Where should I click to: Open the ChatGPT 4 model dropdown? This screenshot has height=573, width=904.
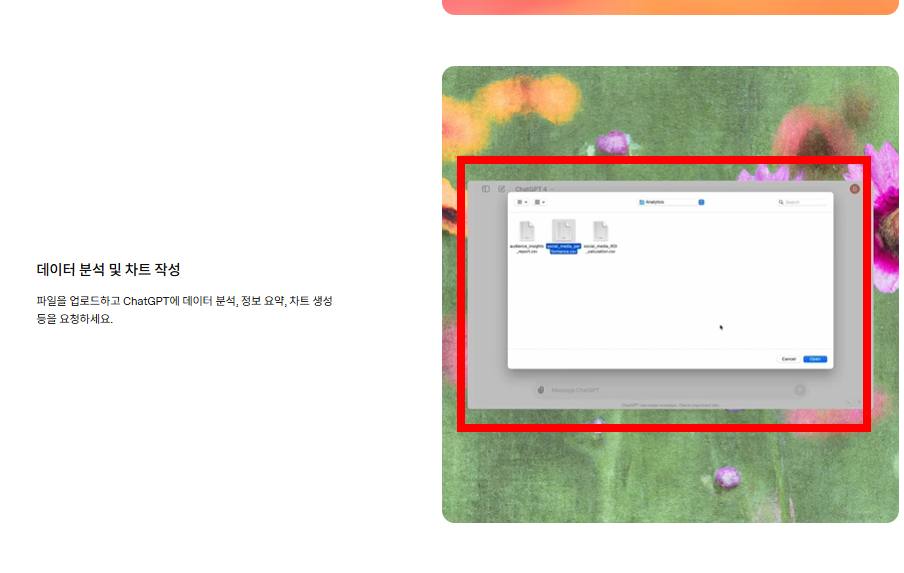534,189
